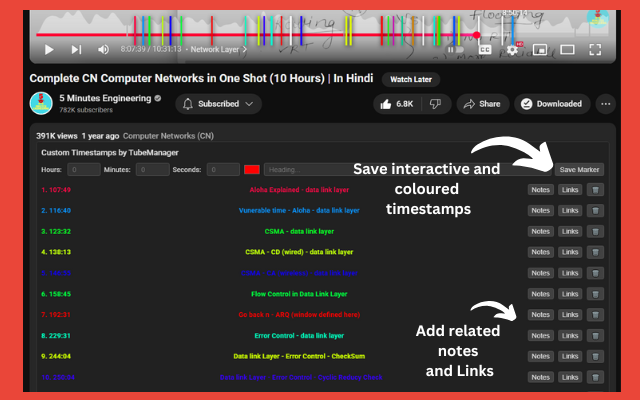Delete the Flow Control timestamp
640x400 pixels.
pyautogui.click(x=595, y=294)
